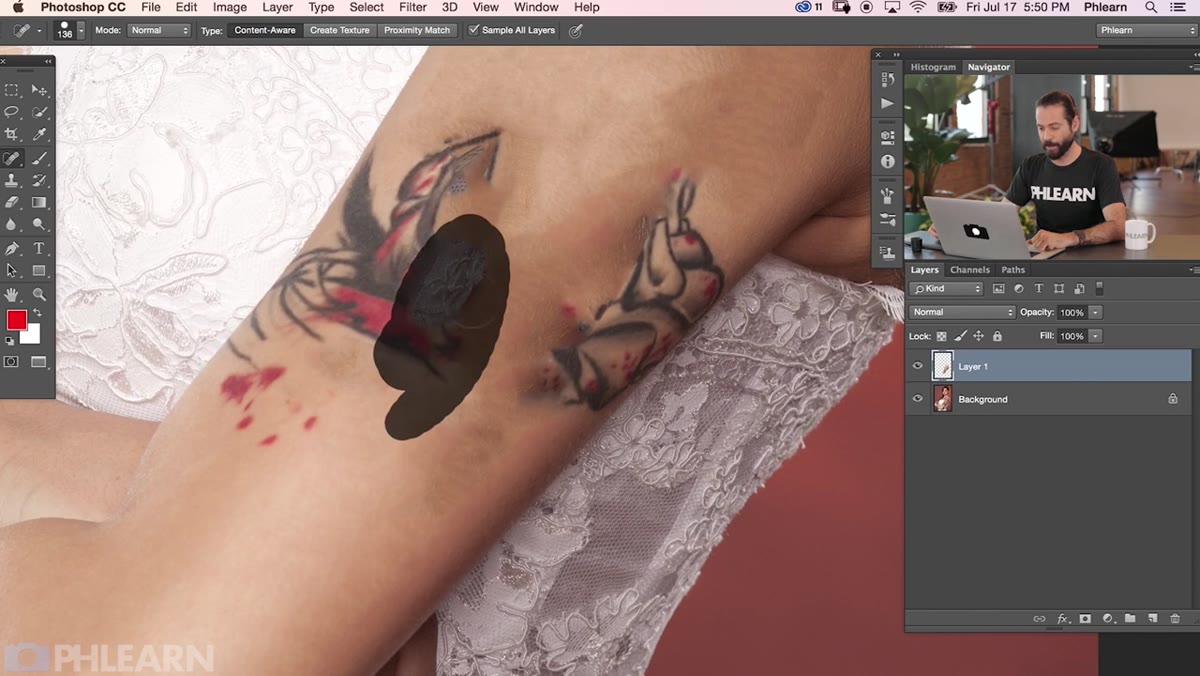The width and height of the screenshot is (1200, 676).
Task: Select the Move tool
Action: [39, 90]
